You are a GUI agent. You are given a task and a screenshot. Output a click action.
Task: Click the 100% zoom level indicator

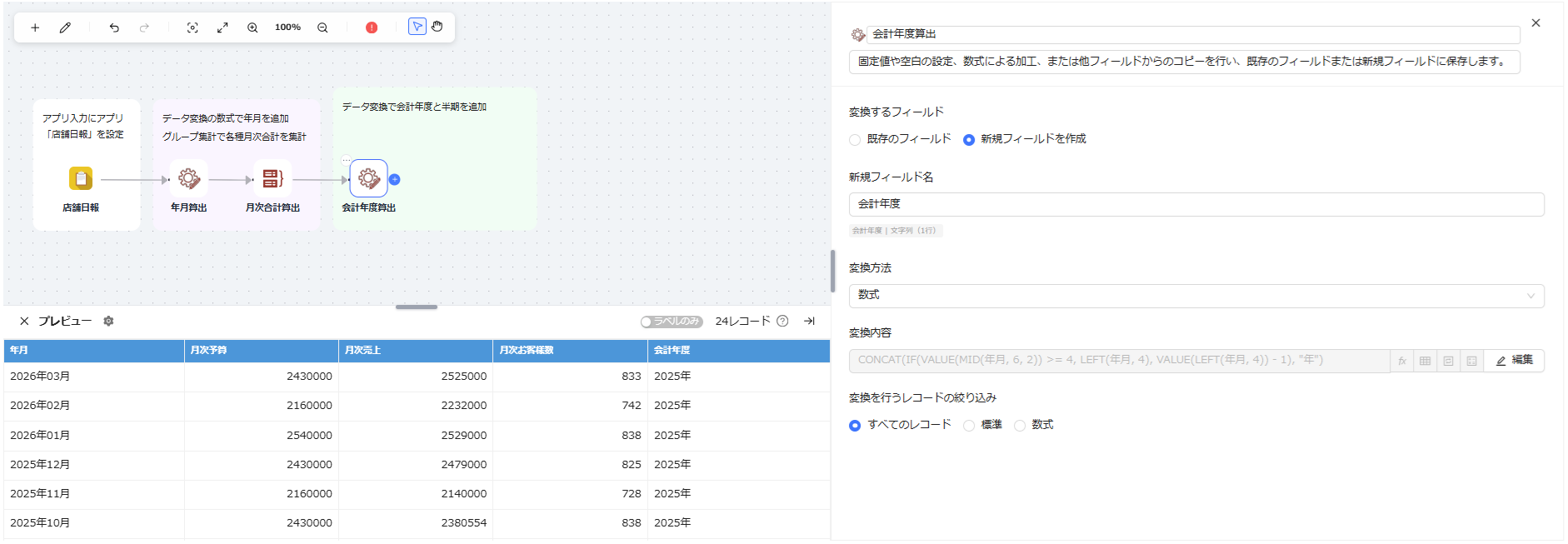(x=287, y=27)
